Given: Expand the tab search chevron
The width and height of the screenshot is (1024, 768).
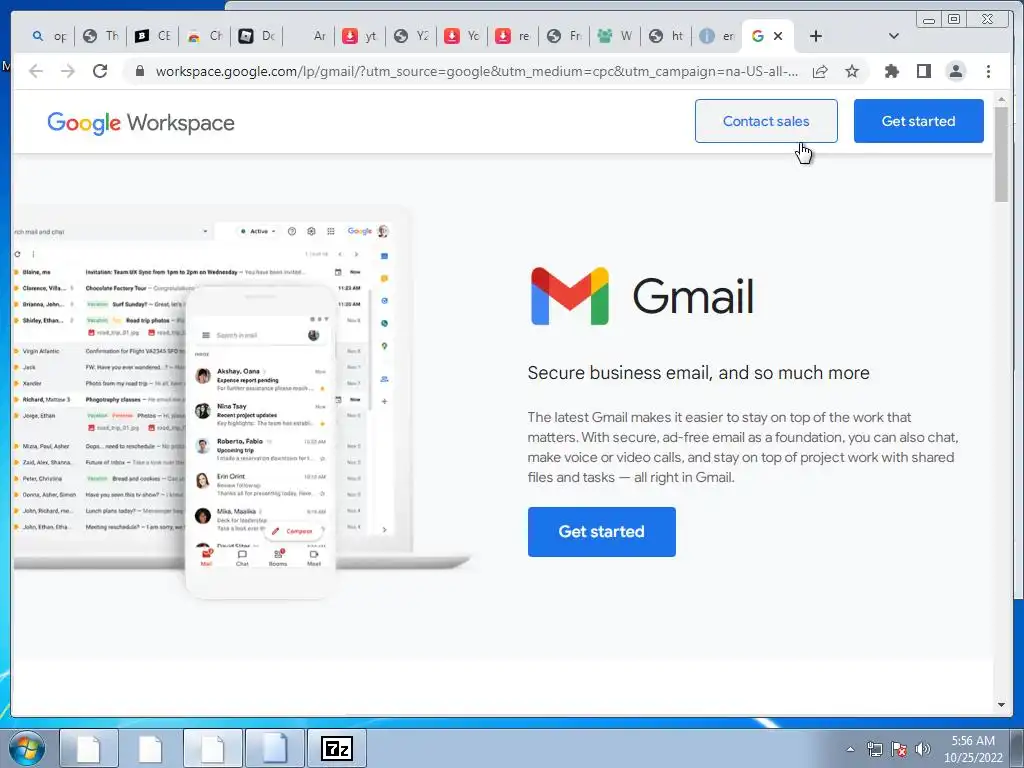Looking at the screenshot, I should (x=894, y=36).
